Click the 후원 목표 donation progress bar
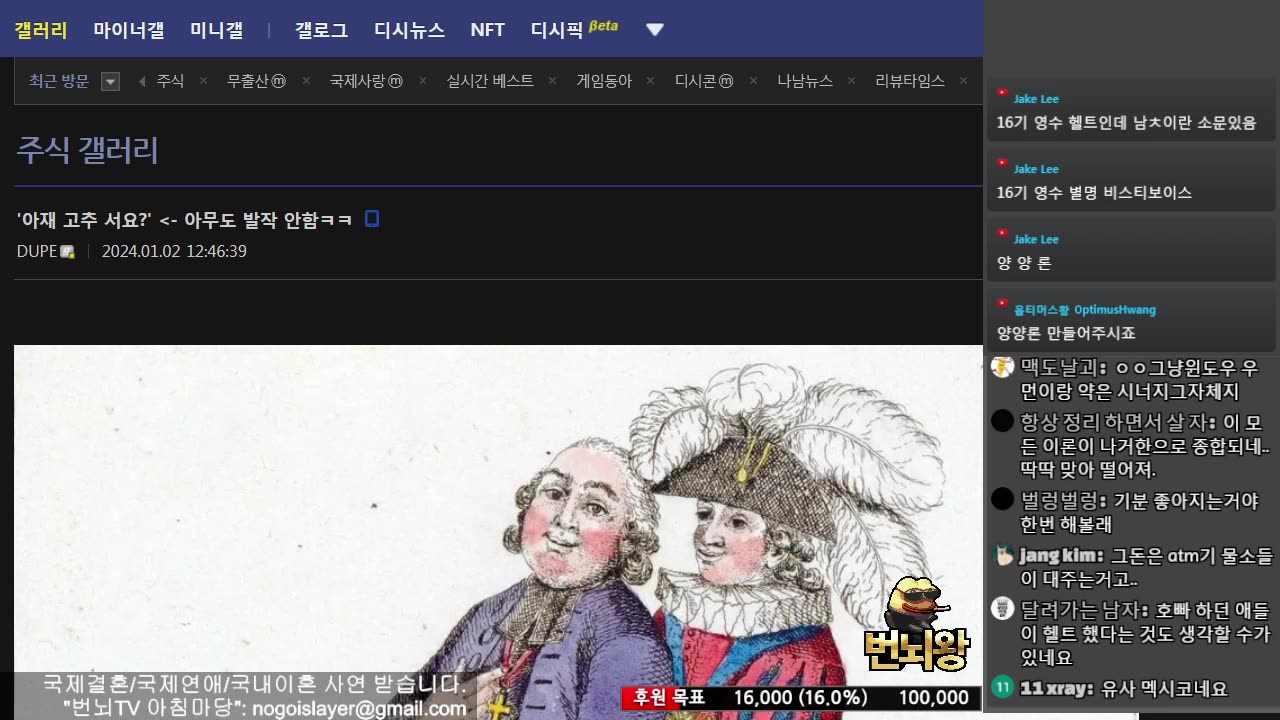The width and height of the screenshot is (1280, 720). point(801,698)
